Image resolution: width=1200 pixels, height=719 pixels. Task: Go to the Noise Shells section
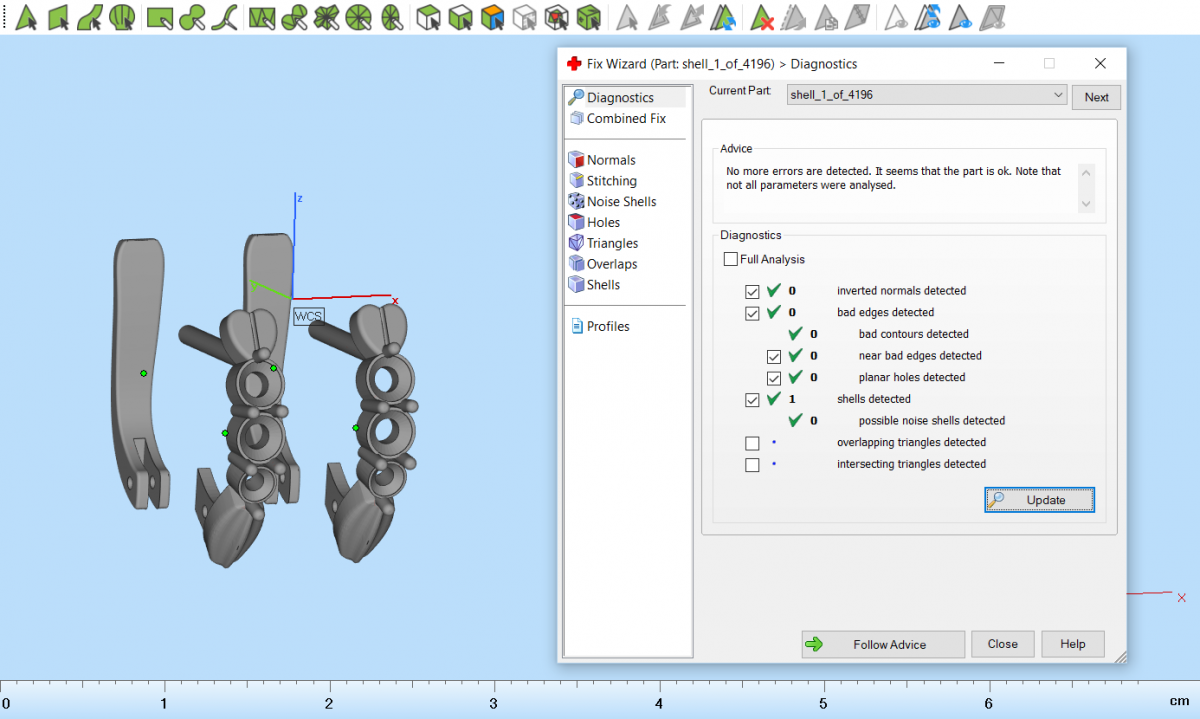pos(621,201)
